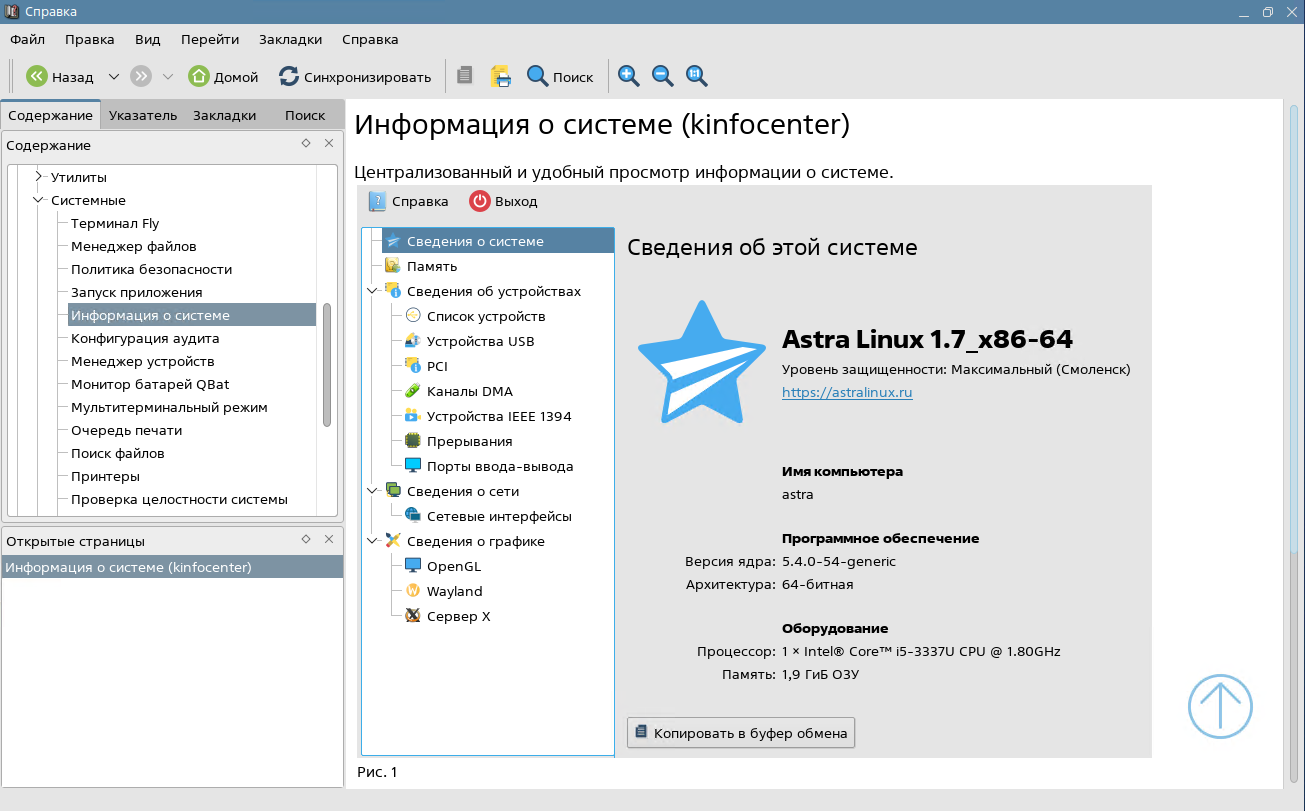Viewport: 1305px width, 811px height.
Task: Select Конфигурация аудита entry
Action: coord(145,338)
